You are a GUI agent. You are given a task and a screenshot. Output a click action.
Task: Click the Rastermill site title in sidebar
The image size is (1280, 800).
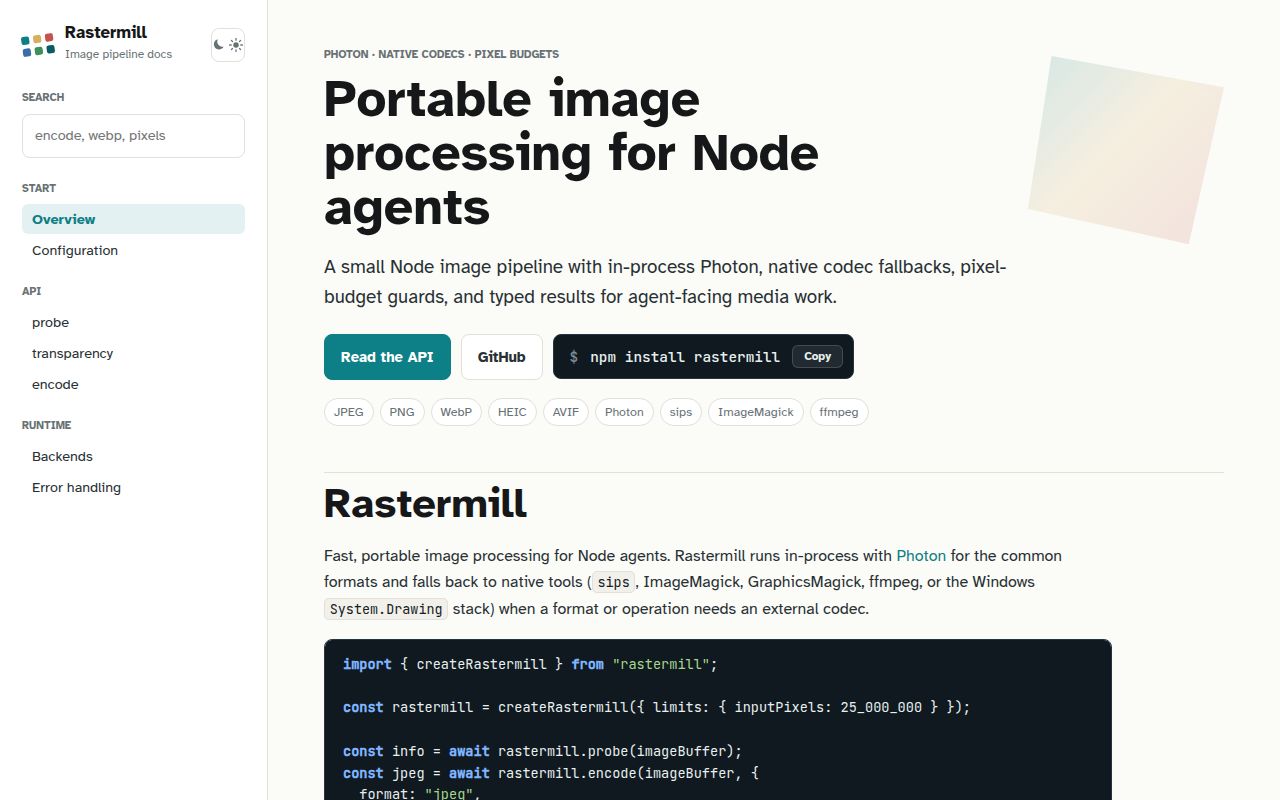click(x=106, y=32)
